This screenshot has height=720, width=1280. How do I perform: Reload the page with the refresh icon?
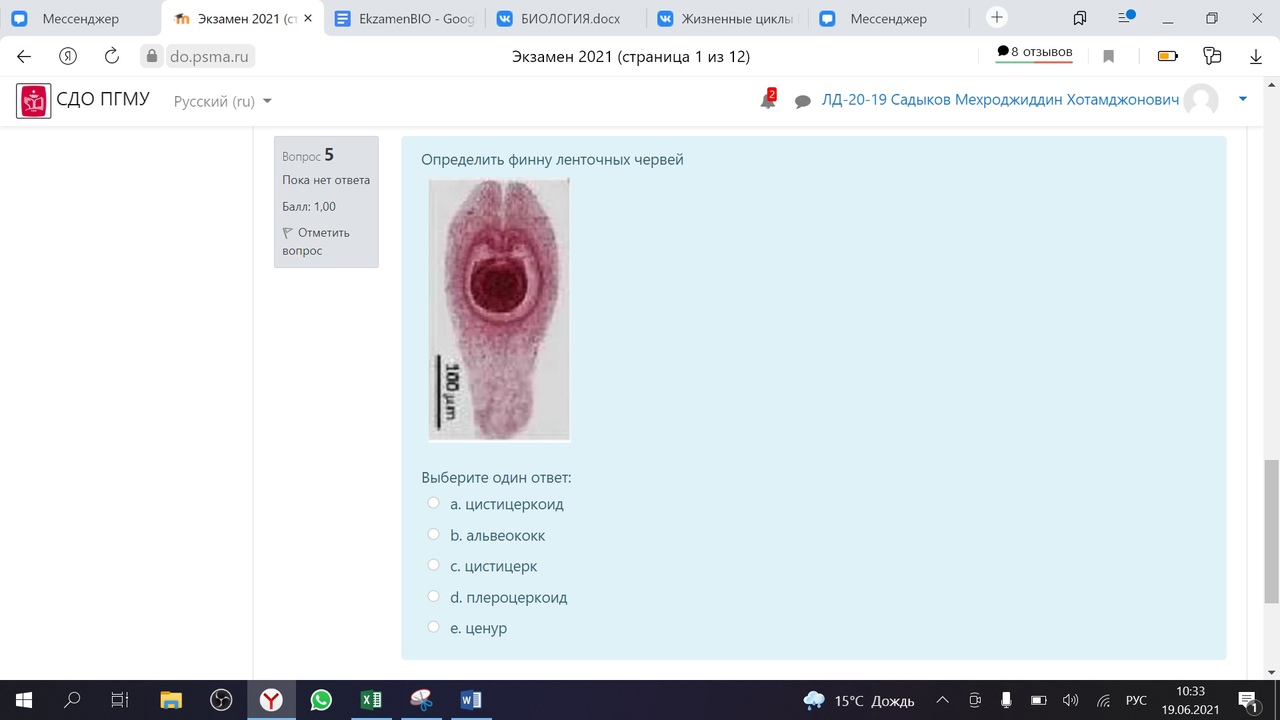pos(112,57)
